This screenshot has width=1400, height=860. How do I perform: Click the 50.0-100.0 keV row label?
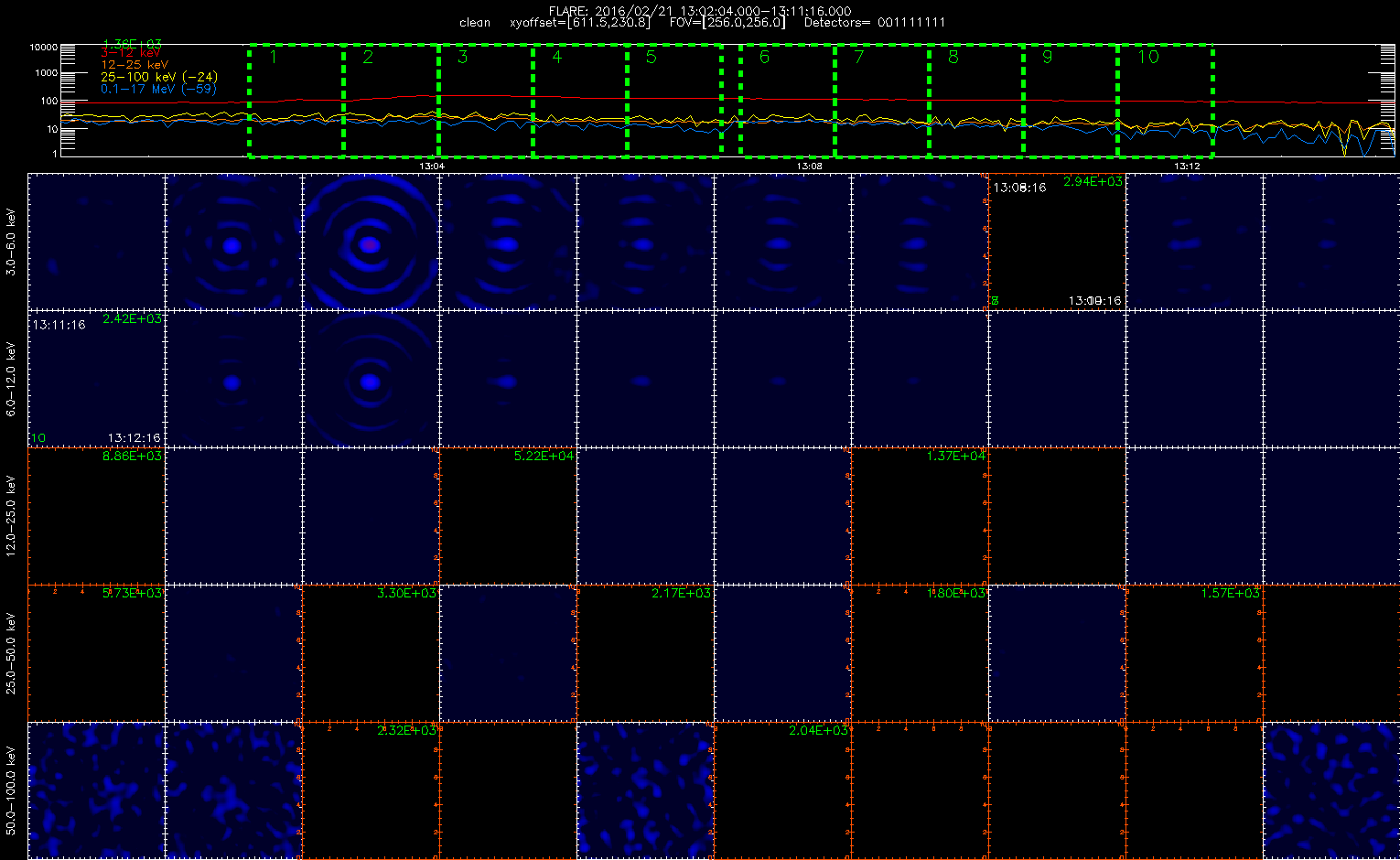click(x=11, y=790)
